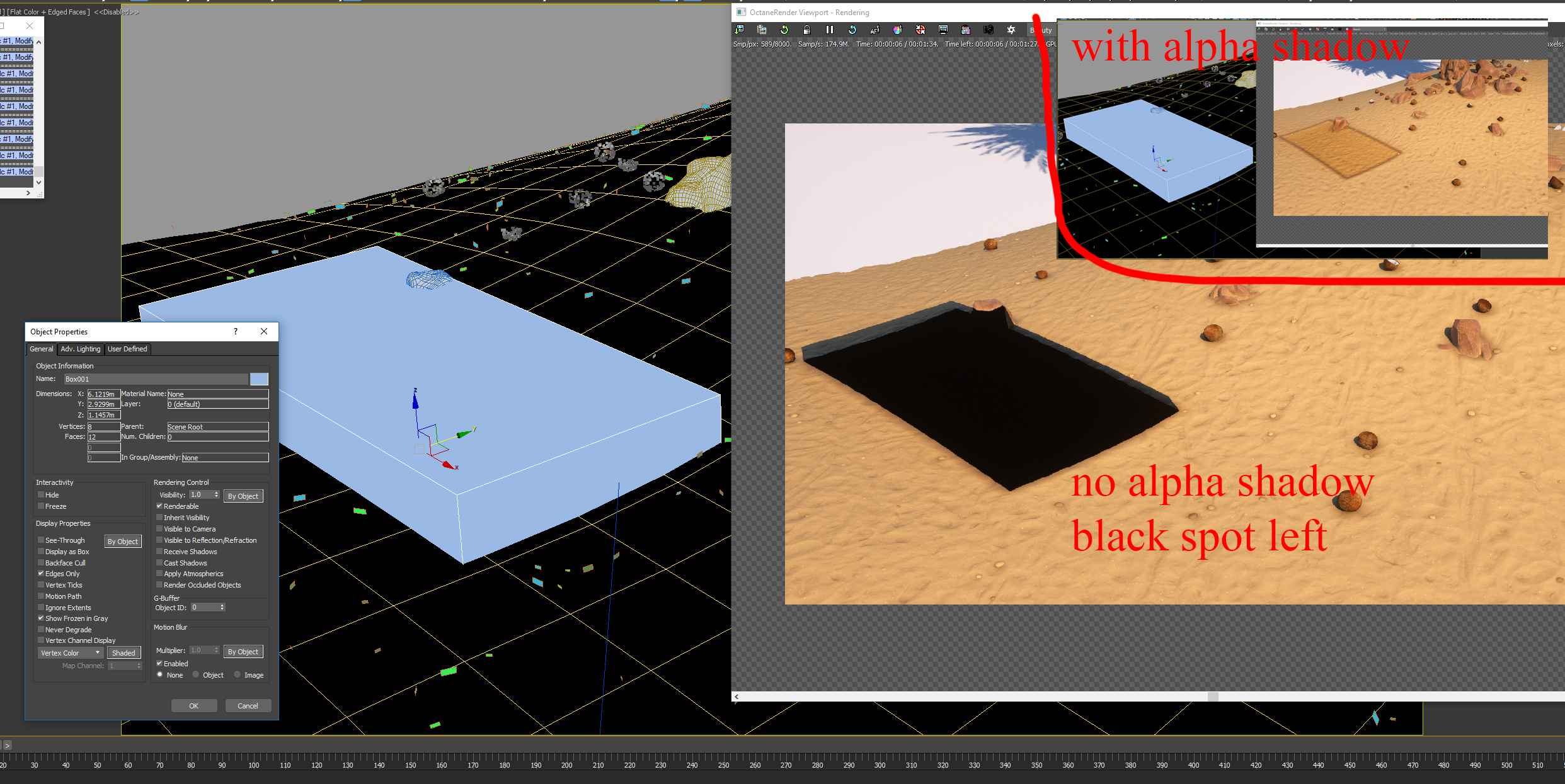The width and height of the screenshot is (1565, 784).
Task: Select the Object motion blur radio button
Action: point(197,674)
